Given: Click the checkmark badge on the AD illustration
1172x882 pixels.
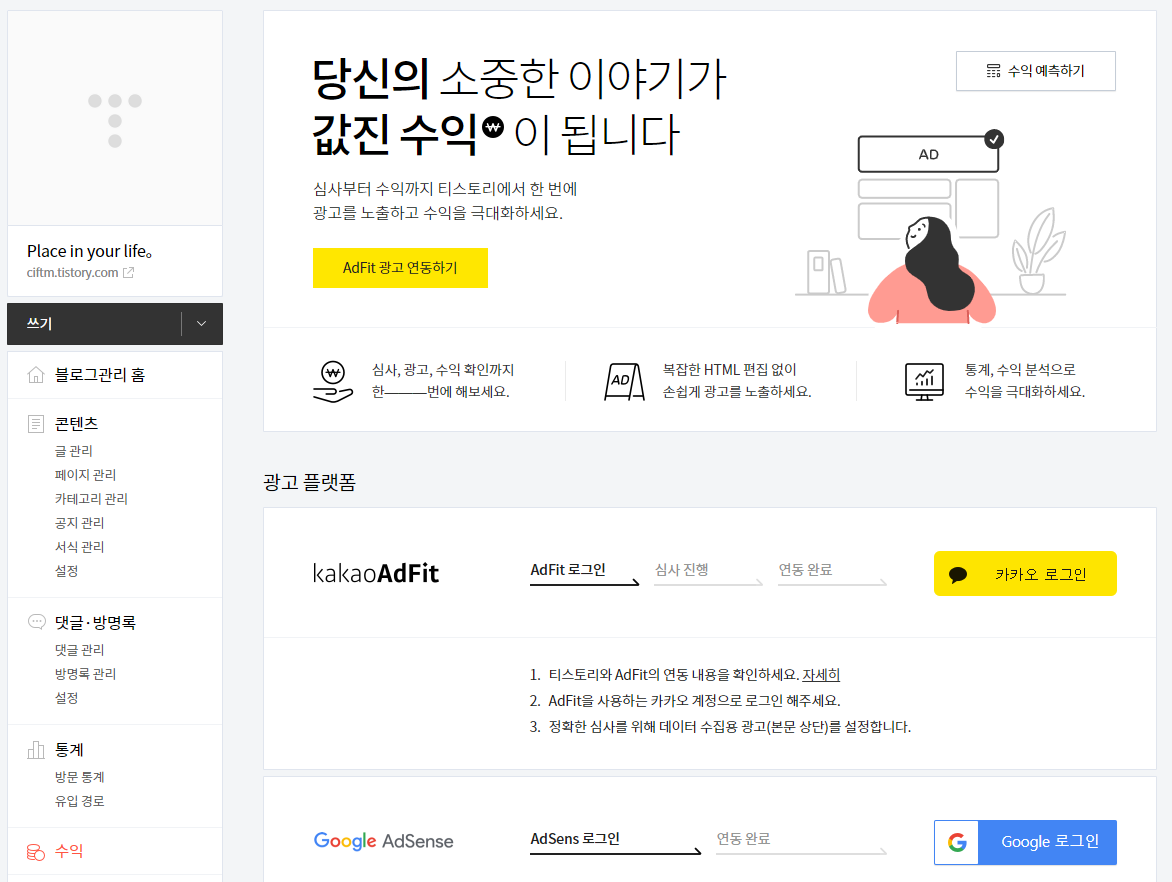Looking at the screenshot, I should pyautogui.click(x=993, y=139).
